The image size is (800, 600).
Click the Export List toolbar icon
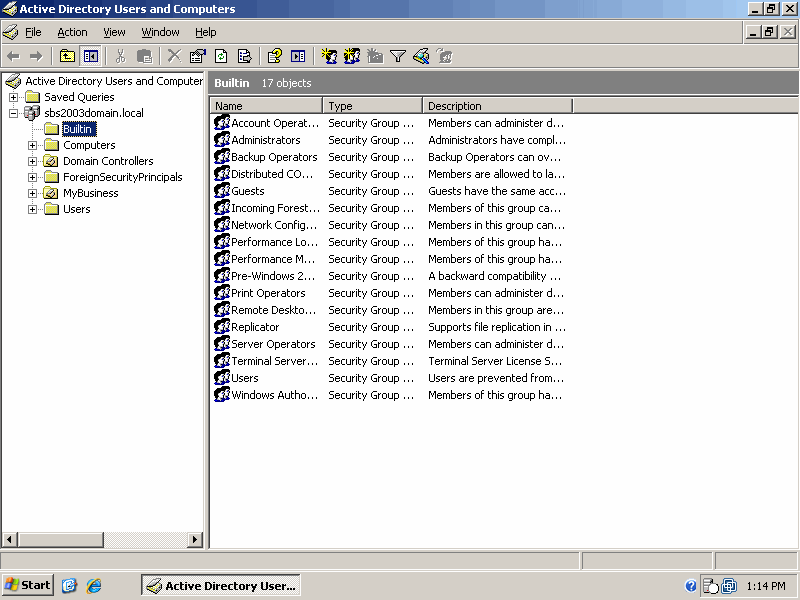coord(244,56)
